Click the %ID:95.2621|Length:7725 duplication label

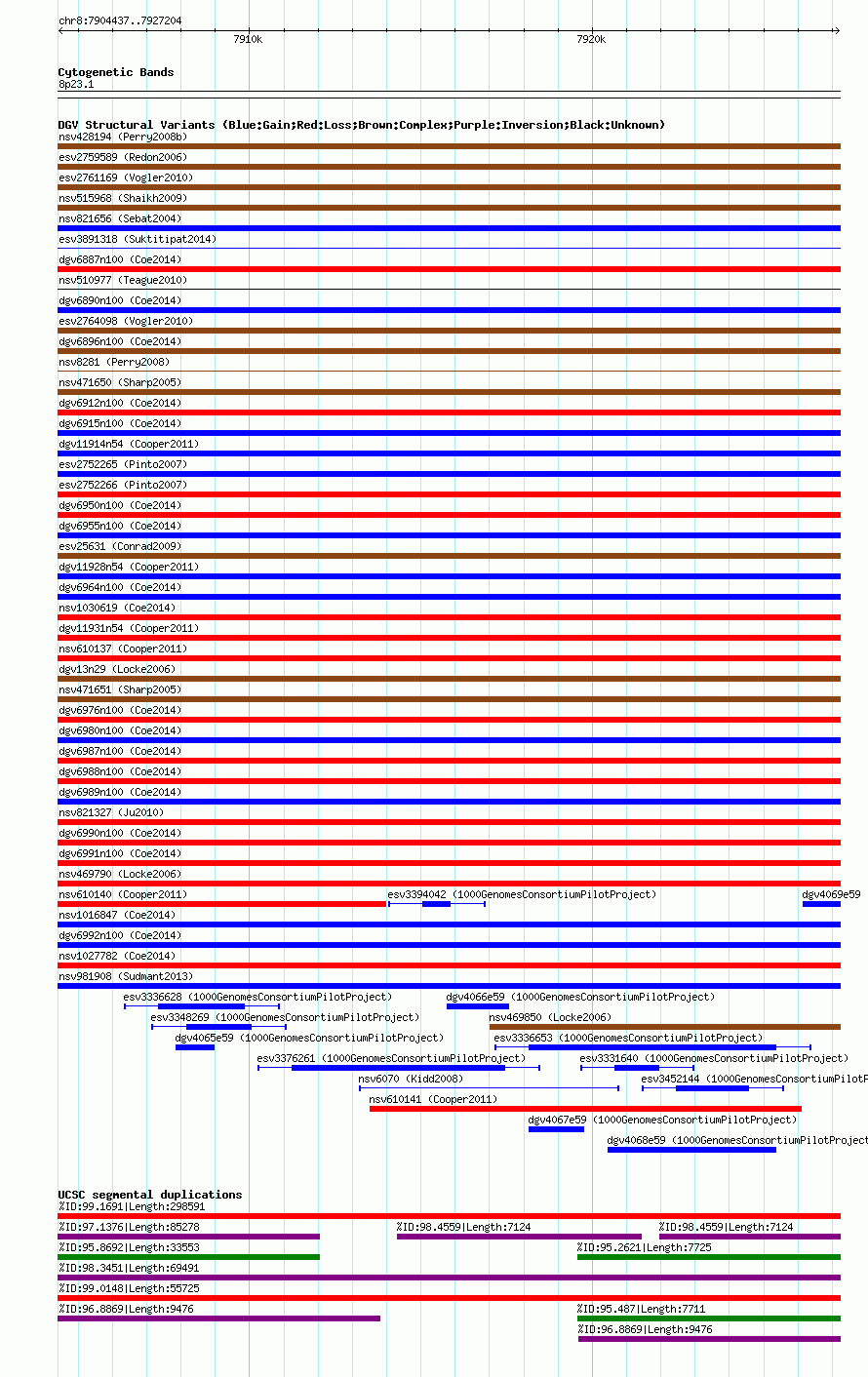[x=645, y=1247]
